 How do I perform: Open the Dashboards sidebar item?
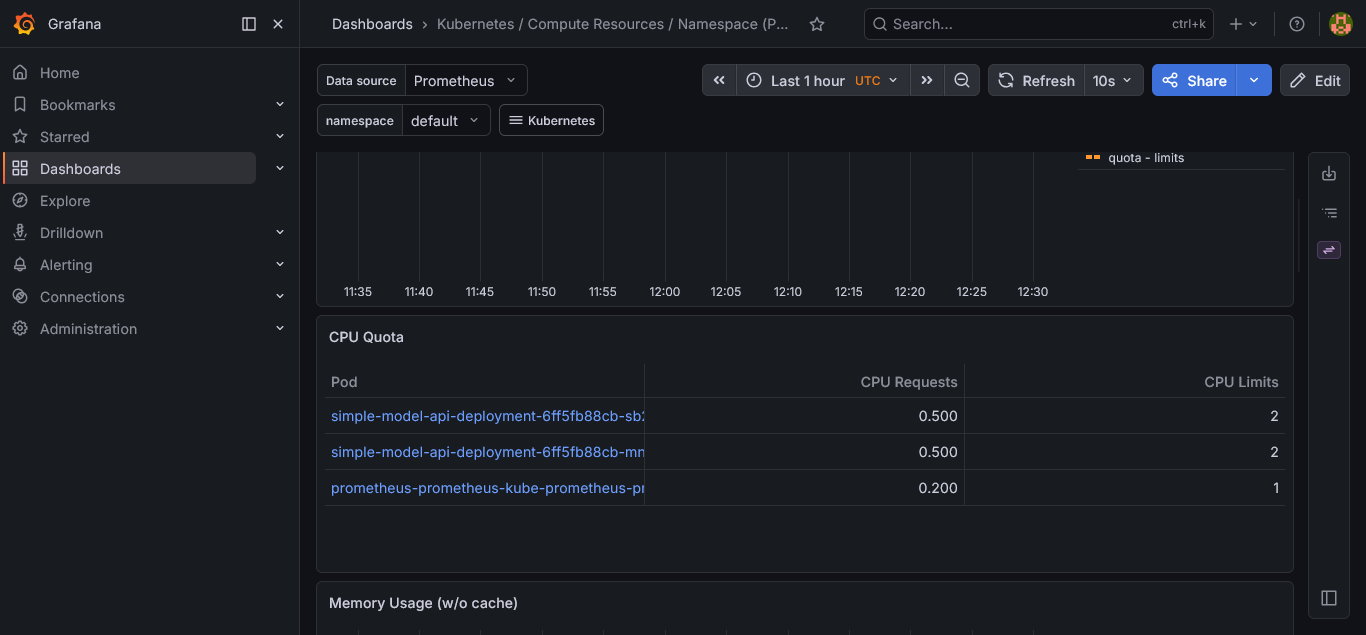tap(130, 169)
